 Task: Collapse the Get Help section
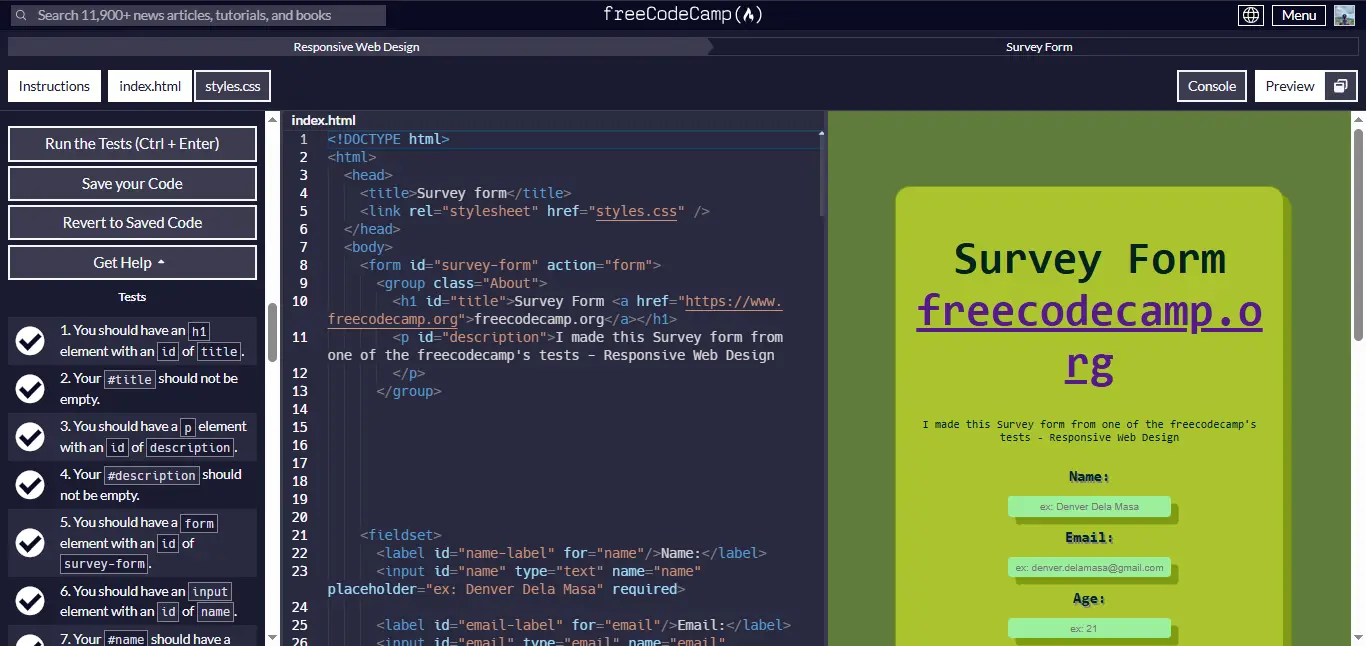click(x=132, y=262)
